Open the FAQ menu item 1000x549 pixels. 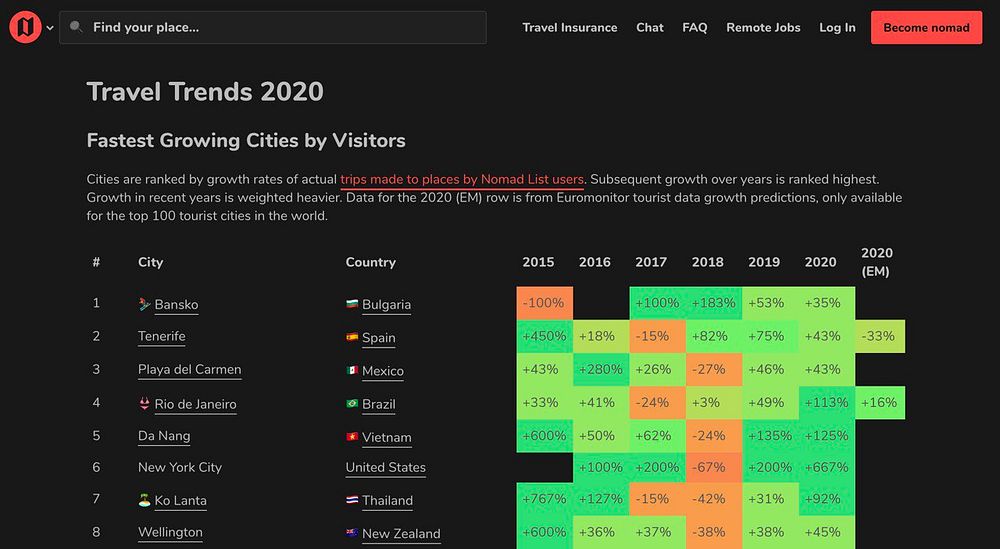coord(695,27)
